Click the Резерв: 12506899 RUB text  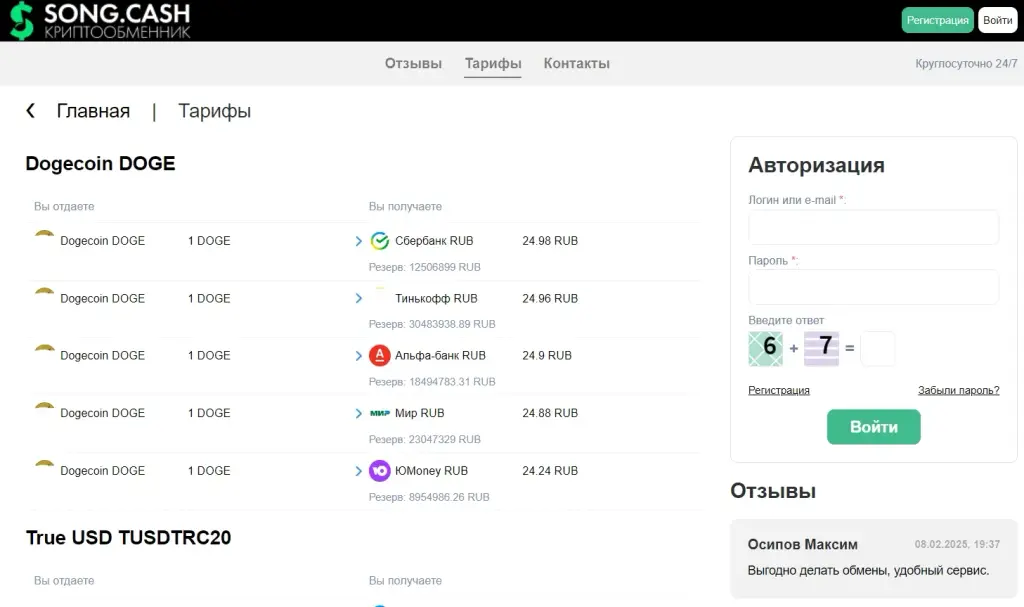coord(424,267)
